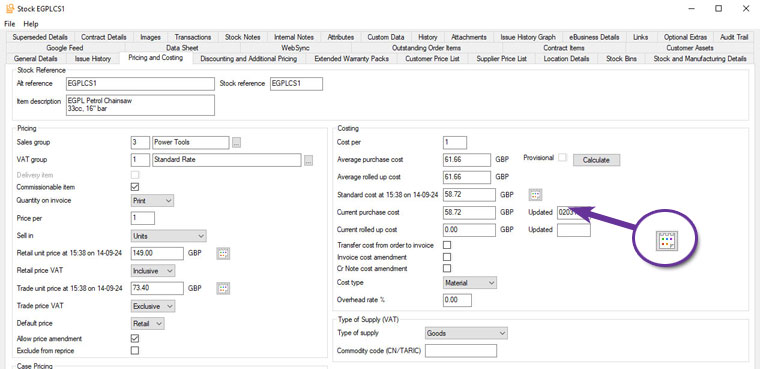Click the Retail unit price field
760x369 pixels.
click(x=157, y=253)
